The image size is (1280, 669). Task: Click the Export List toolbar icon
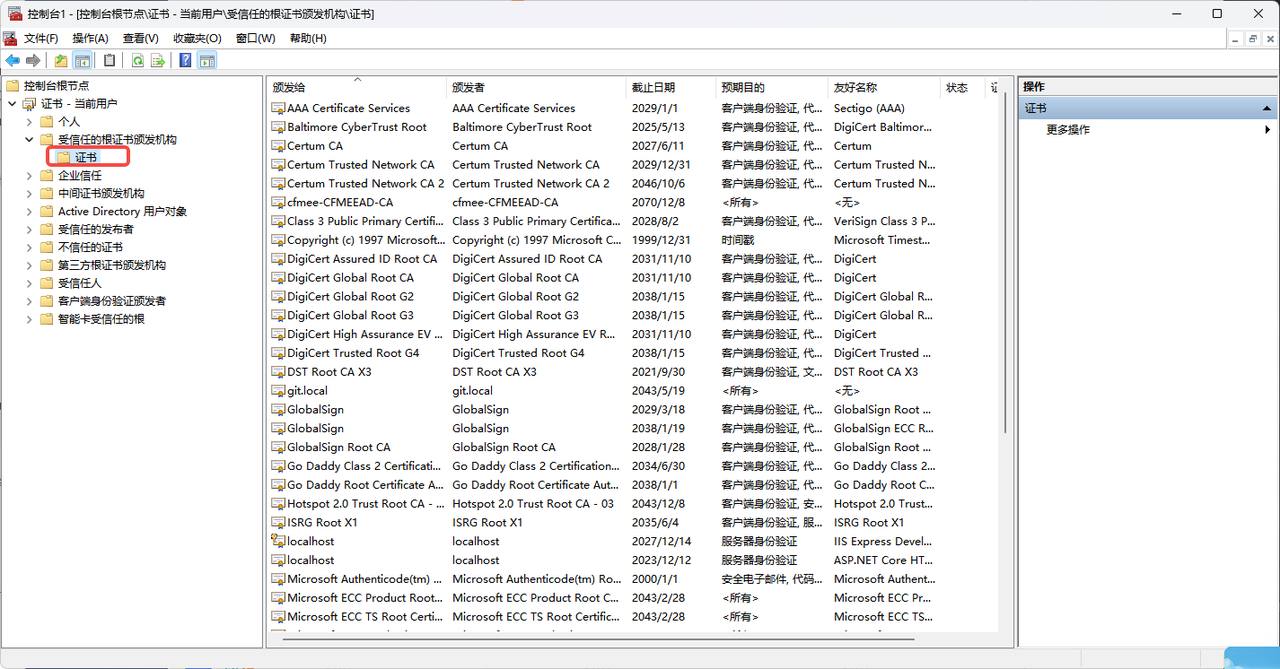pos(158,60)
